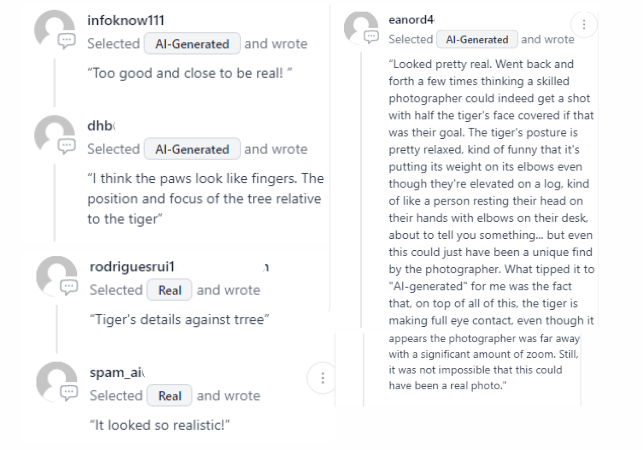Click the Real tag on spam_ai's comment
643x450 pixels.
tap(169, 395)
